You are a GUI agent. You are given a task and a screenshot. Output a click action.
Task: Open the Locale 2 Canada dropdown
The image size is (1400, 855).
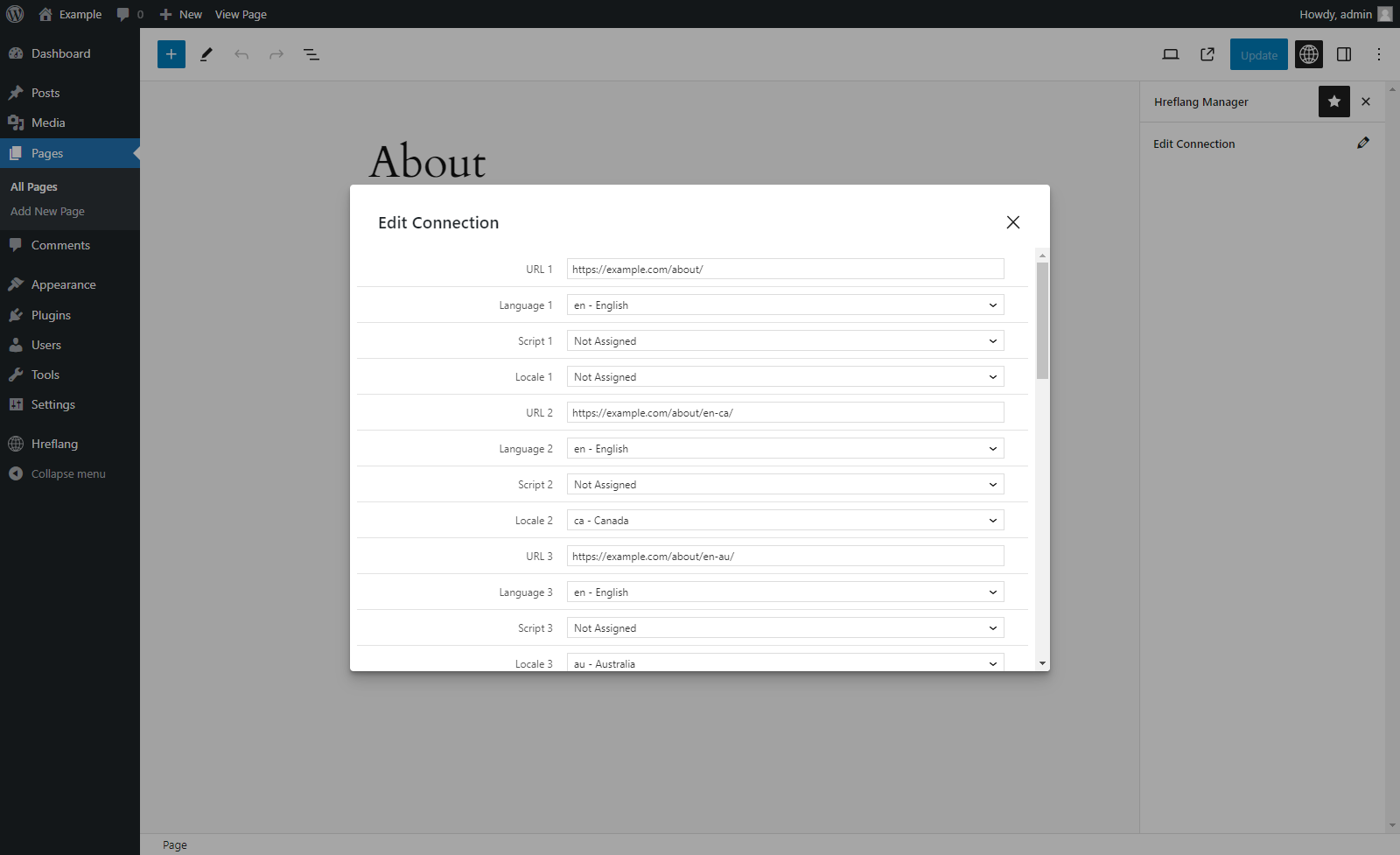(785, 521)
